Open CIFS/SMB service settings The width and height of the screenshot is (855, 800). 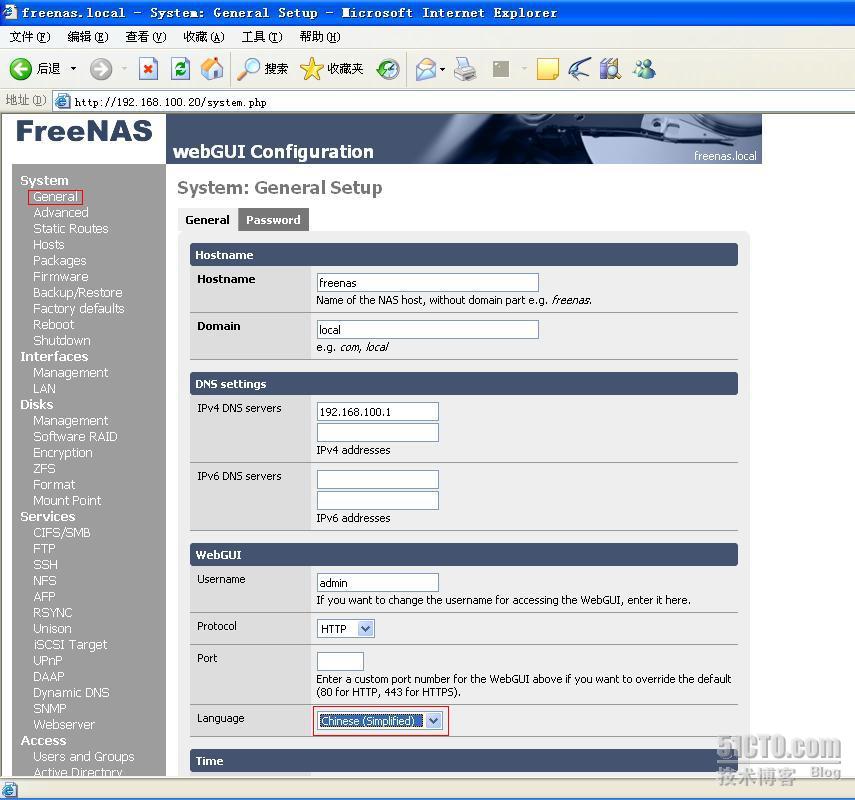(x=62, y=533)
